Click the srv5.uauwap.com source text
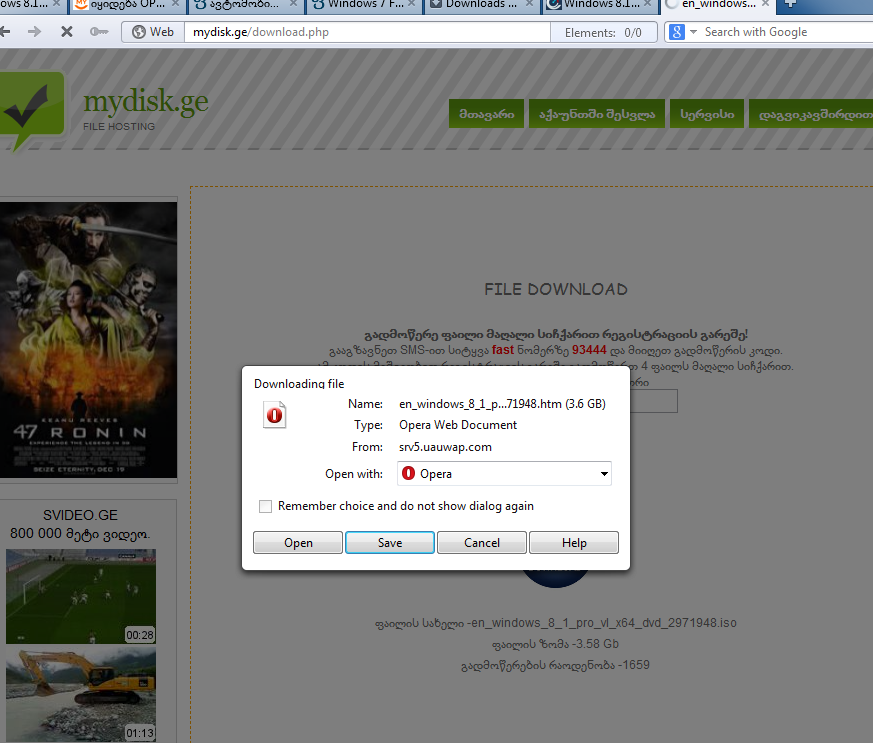 point(445,447)
